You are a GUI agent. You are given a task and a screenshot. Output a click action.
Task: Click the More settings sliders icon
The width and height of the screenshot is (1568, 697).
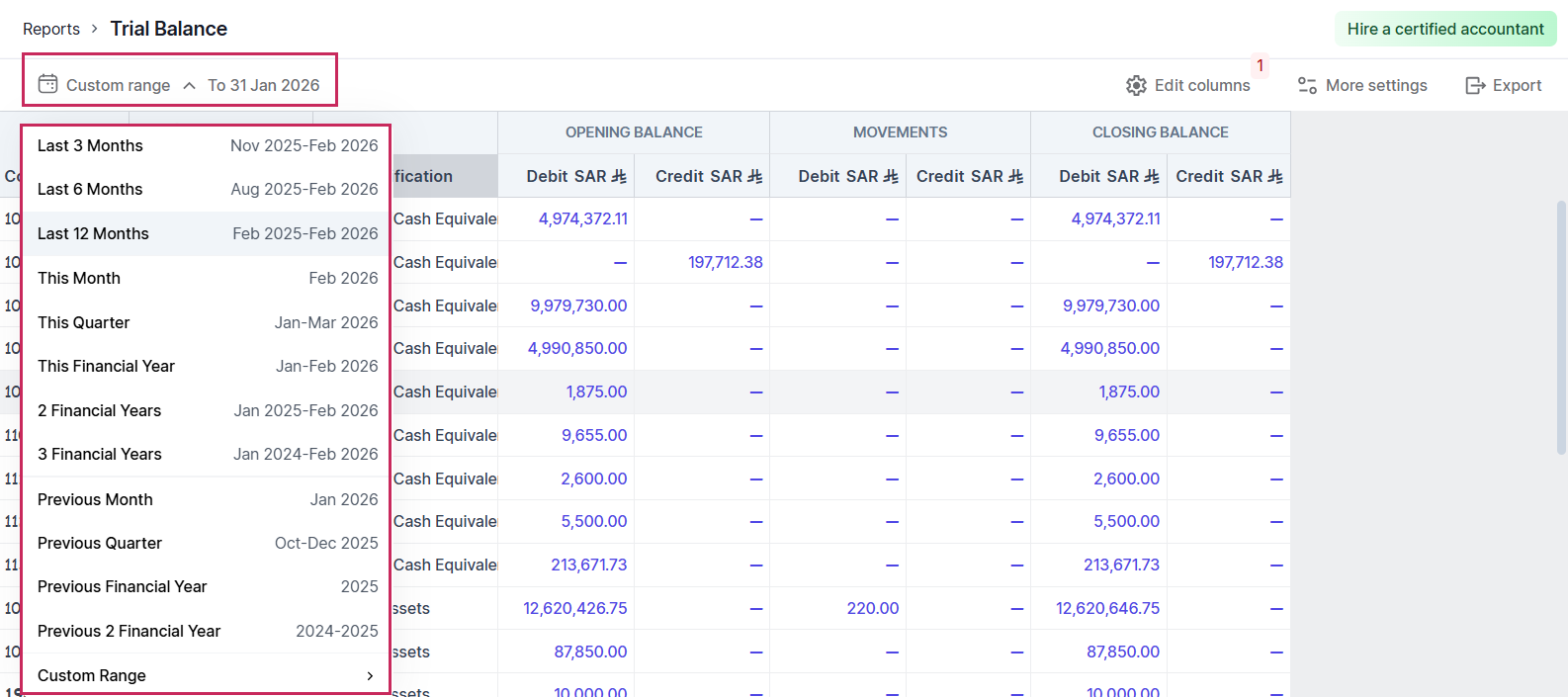click(x=1307, y=85)
